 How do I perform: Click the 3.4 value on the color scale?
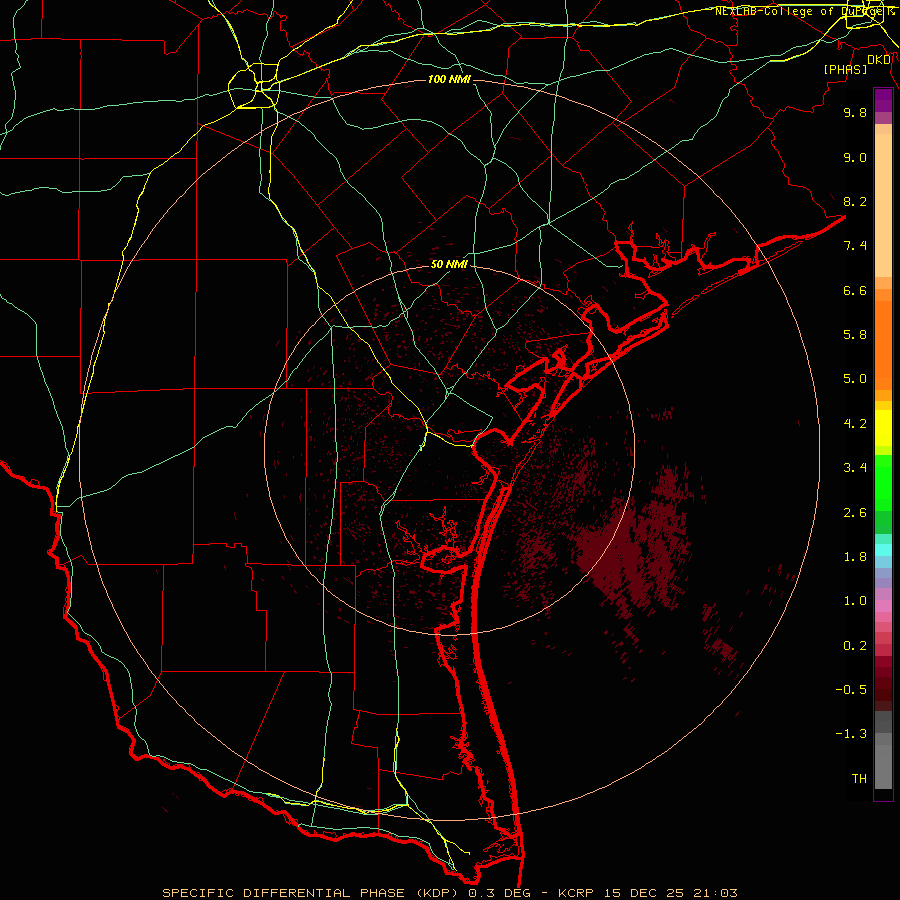pos(855,468)
